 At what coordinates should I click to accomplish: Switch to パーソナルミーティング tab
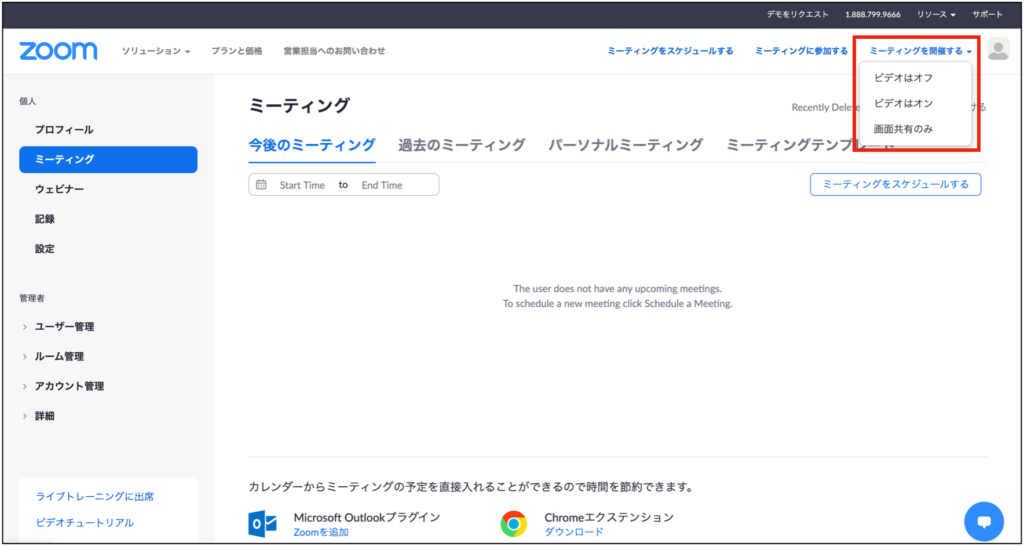[625, 145]
